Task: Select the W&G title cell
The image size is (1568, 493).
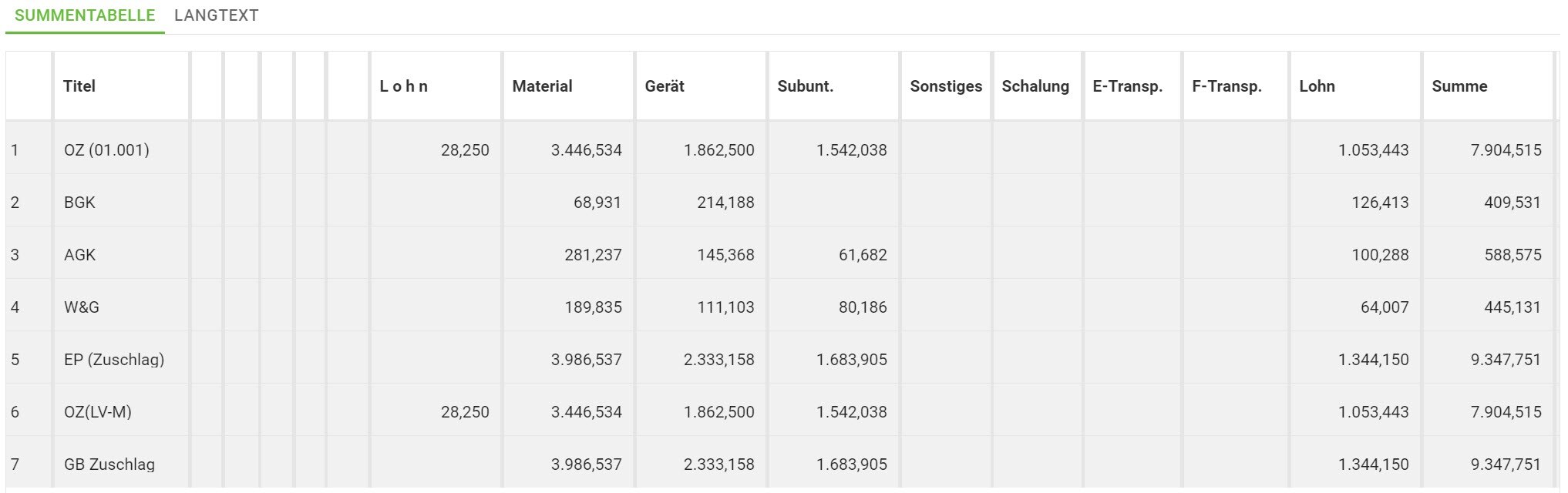Action: 82,307
